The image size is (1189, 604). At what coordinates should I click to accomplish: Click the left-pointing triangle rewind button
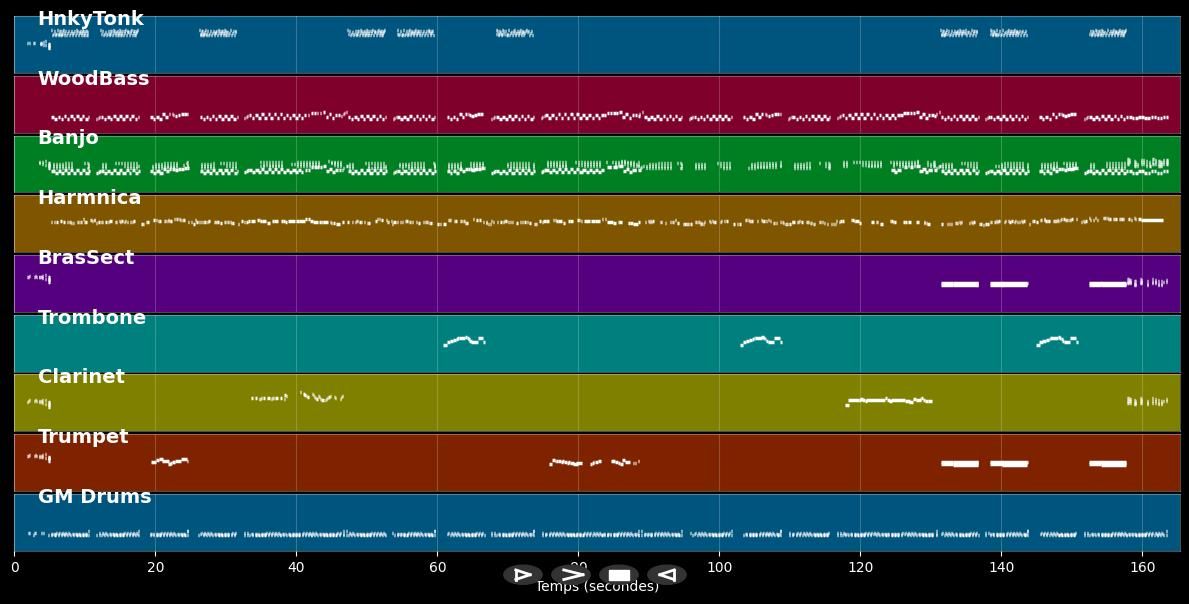tap(667, 575)
